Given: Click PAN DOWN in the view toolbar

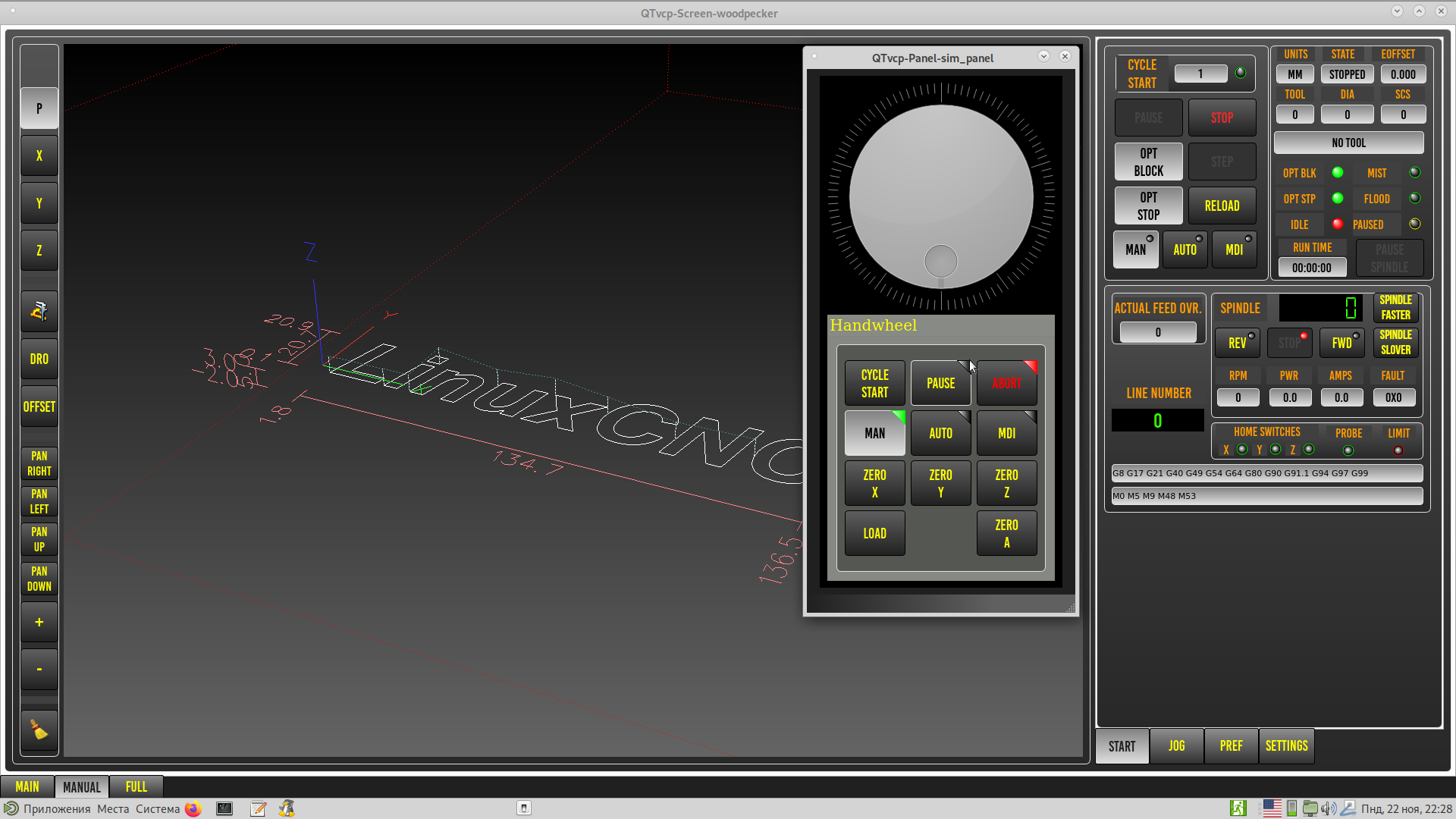Looking at the screenshot, I should point(39,579).
